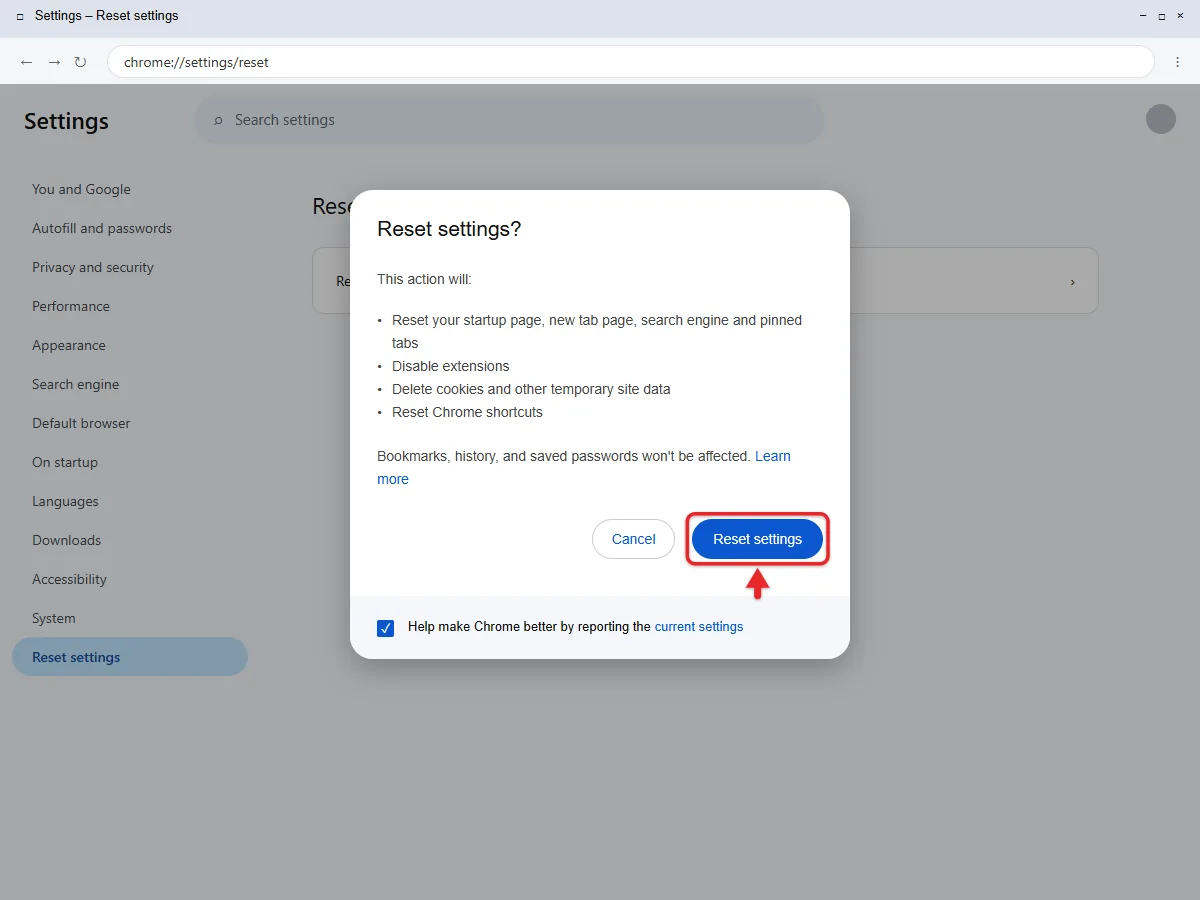Click the profile avatar in Settings header
Screen dimensions: 1200x900
coord(1161,119)
